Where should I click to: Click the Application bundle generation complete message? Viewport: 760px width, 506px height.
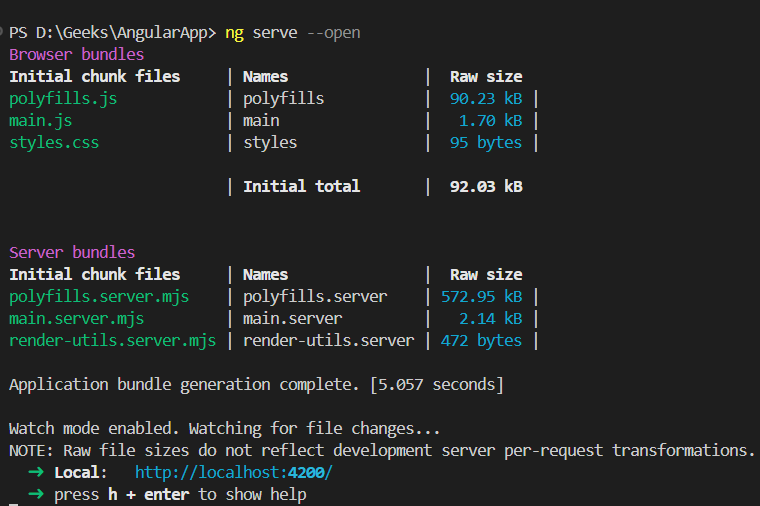[255, 384]
